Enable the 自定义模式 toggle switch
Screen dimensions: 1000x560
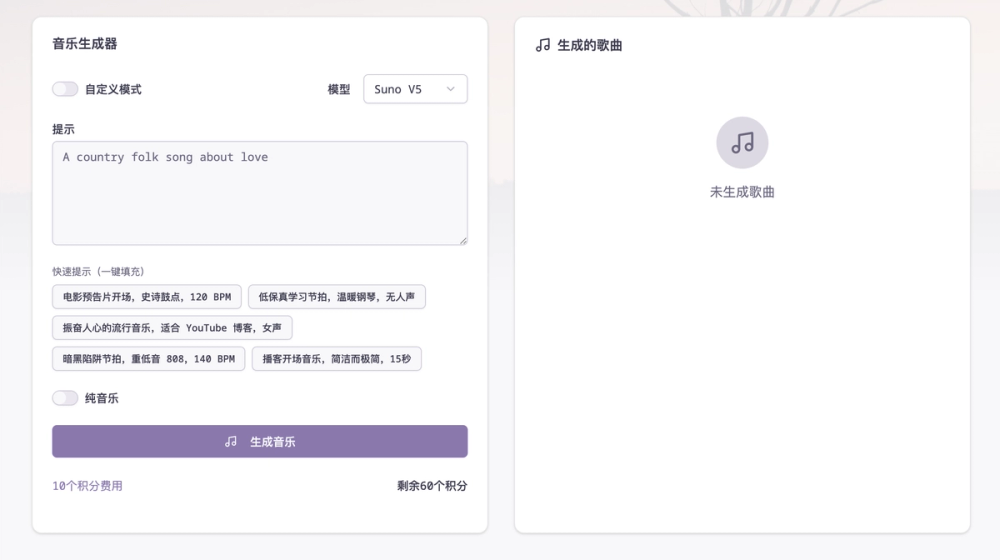click(x=65, y=89)
